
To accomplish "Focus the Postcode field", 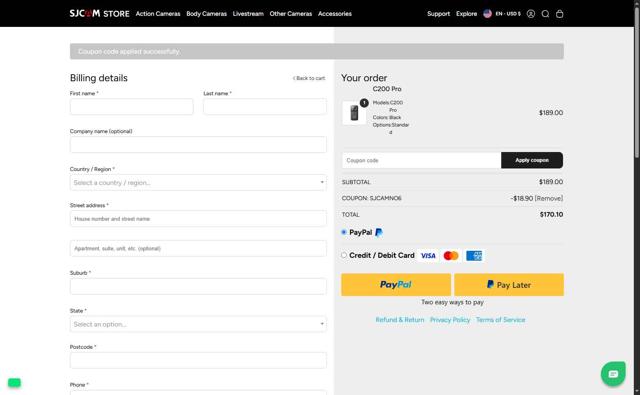I will pos(198,360).
